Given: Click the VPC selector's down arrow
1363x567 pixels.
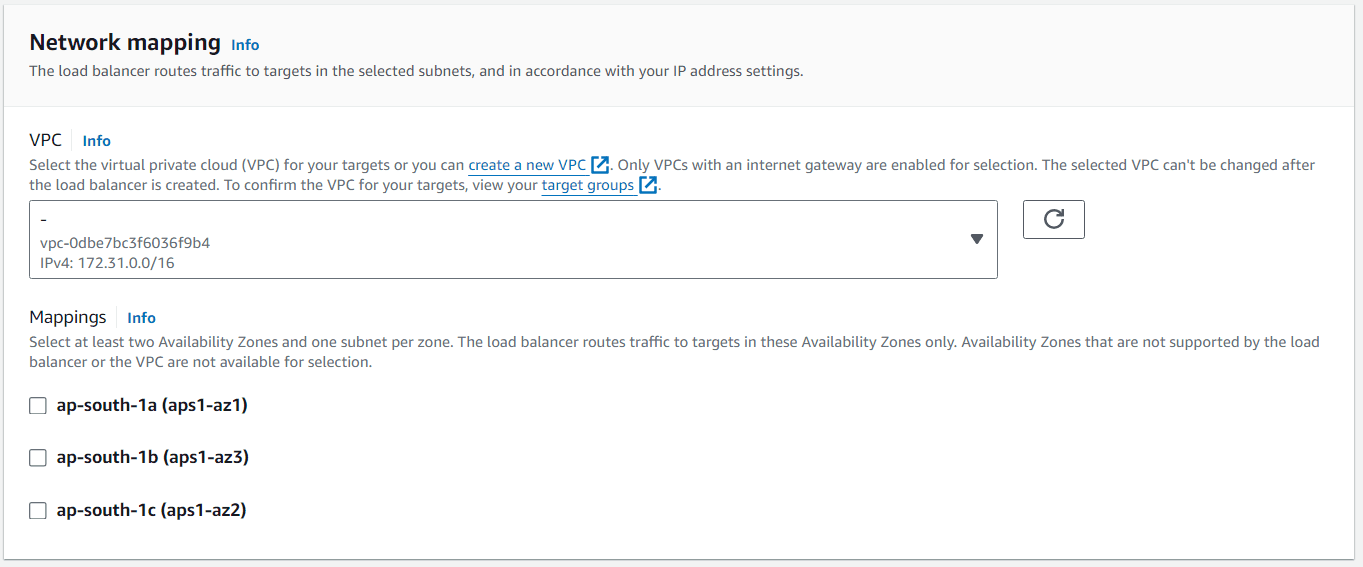Looking at the screenshot, I should click(977, 239).
